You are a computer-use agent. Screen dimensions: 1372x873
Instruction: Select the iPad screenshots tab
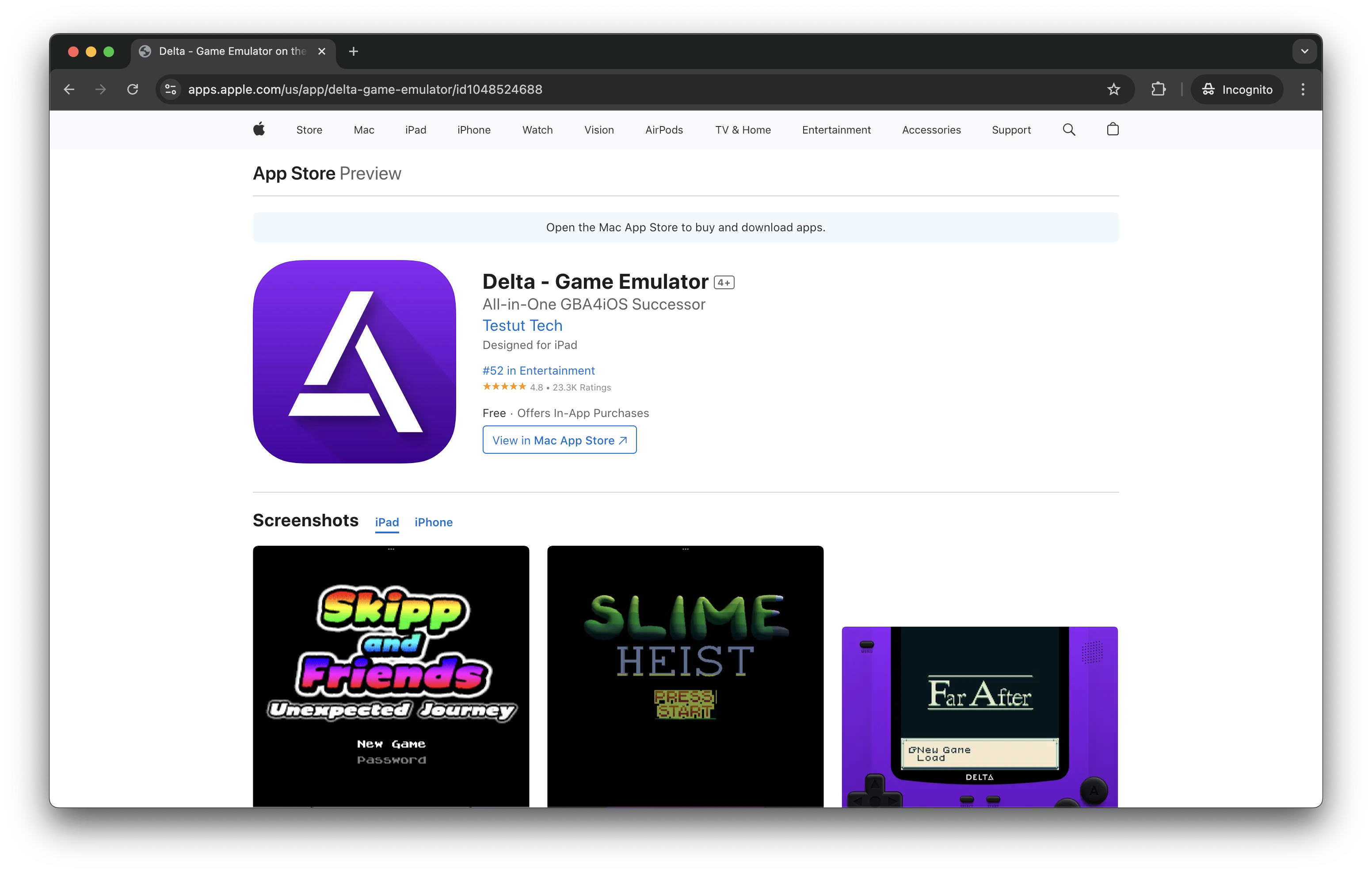pyautogui.click(x=387, y=522)
